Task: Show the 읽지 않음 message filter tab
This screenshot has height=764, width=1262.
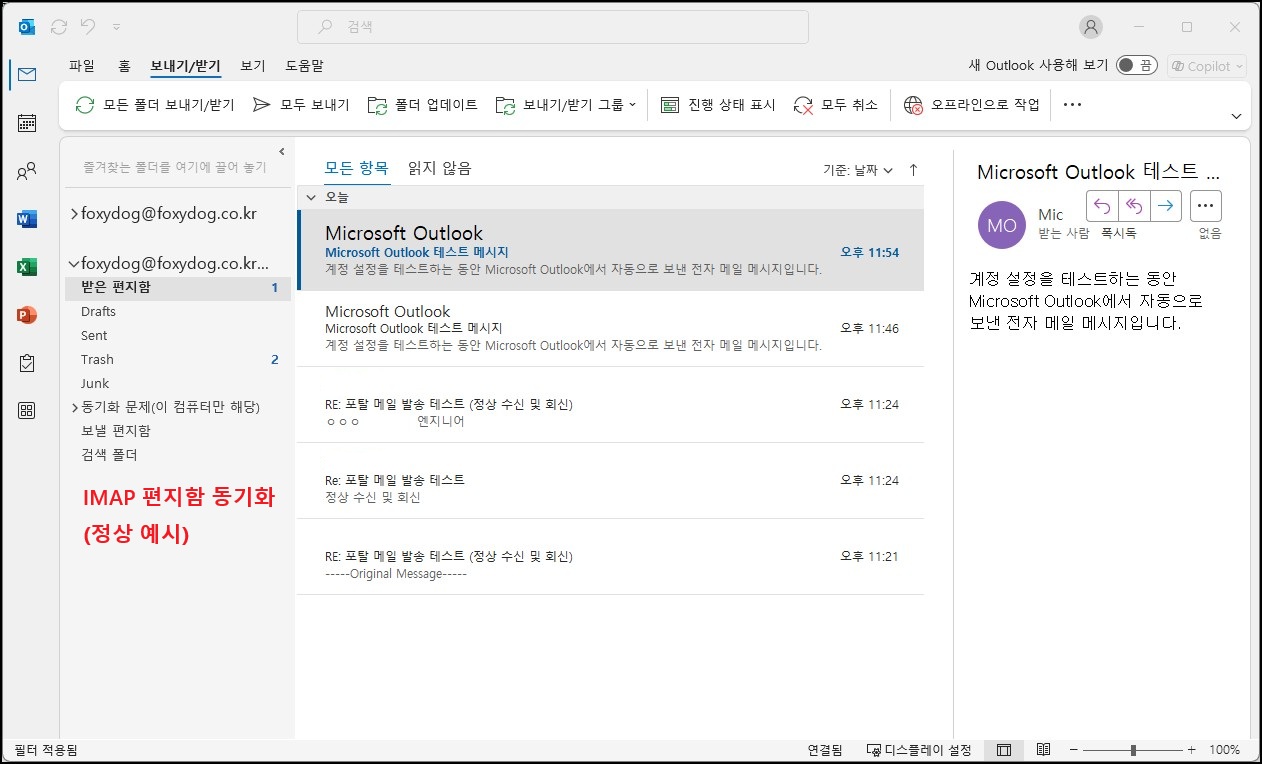Action: pyautogui.click(x=440, y=168)
